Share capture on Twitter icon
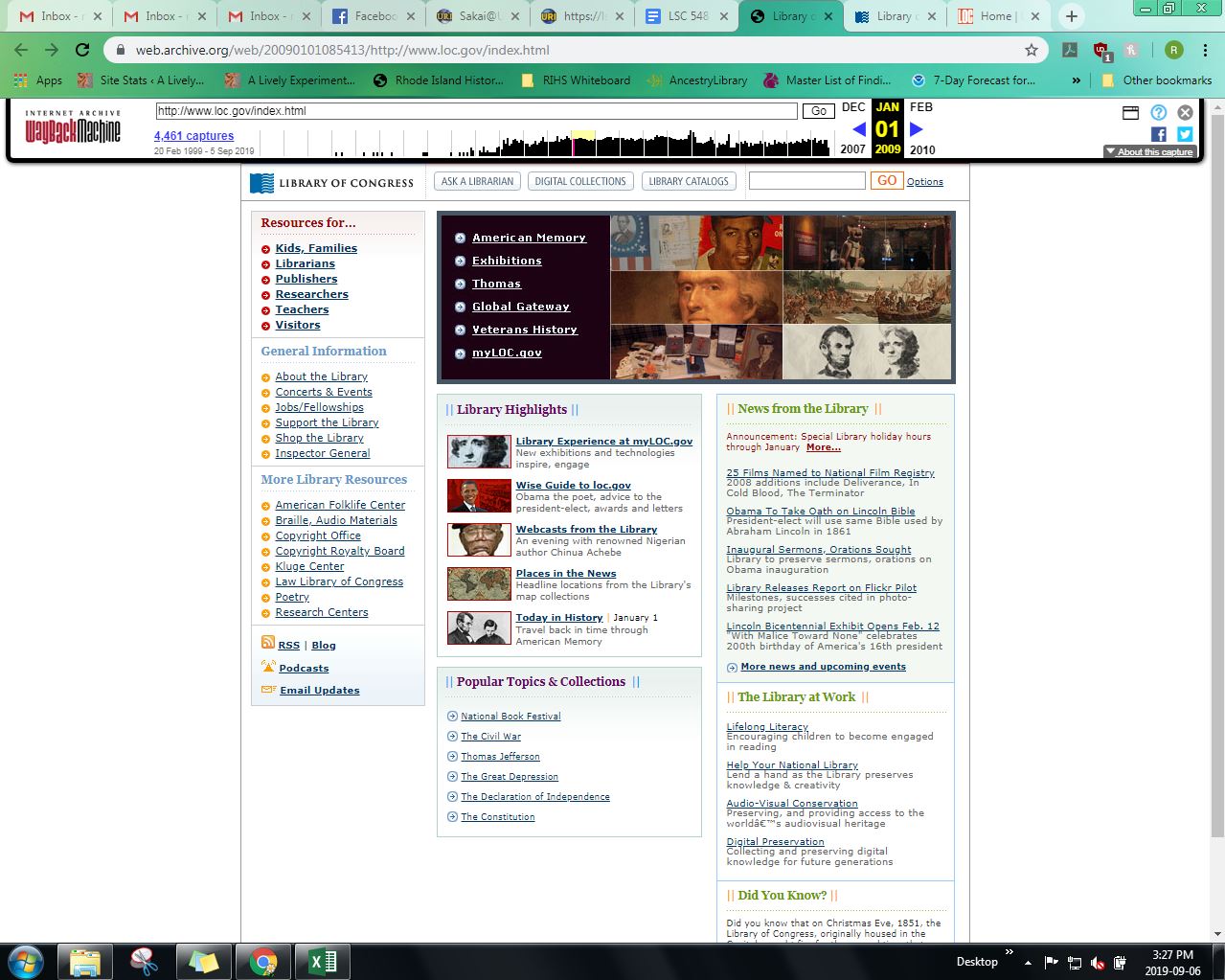1225x980 pixels. click(1185, 135)
